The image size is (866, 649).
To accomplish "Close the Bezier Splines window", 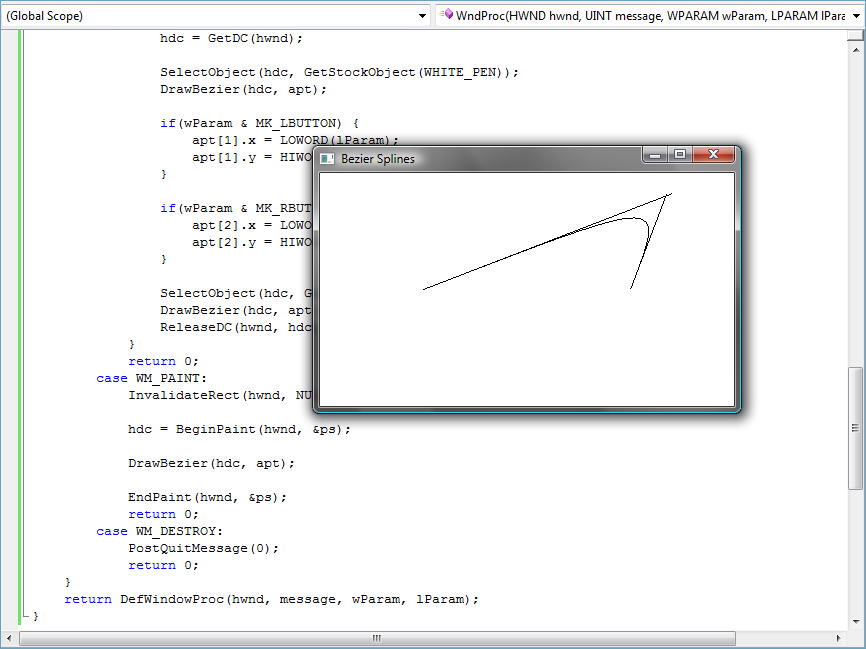I will click(x=713, y=155).
